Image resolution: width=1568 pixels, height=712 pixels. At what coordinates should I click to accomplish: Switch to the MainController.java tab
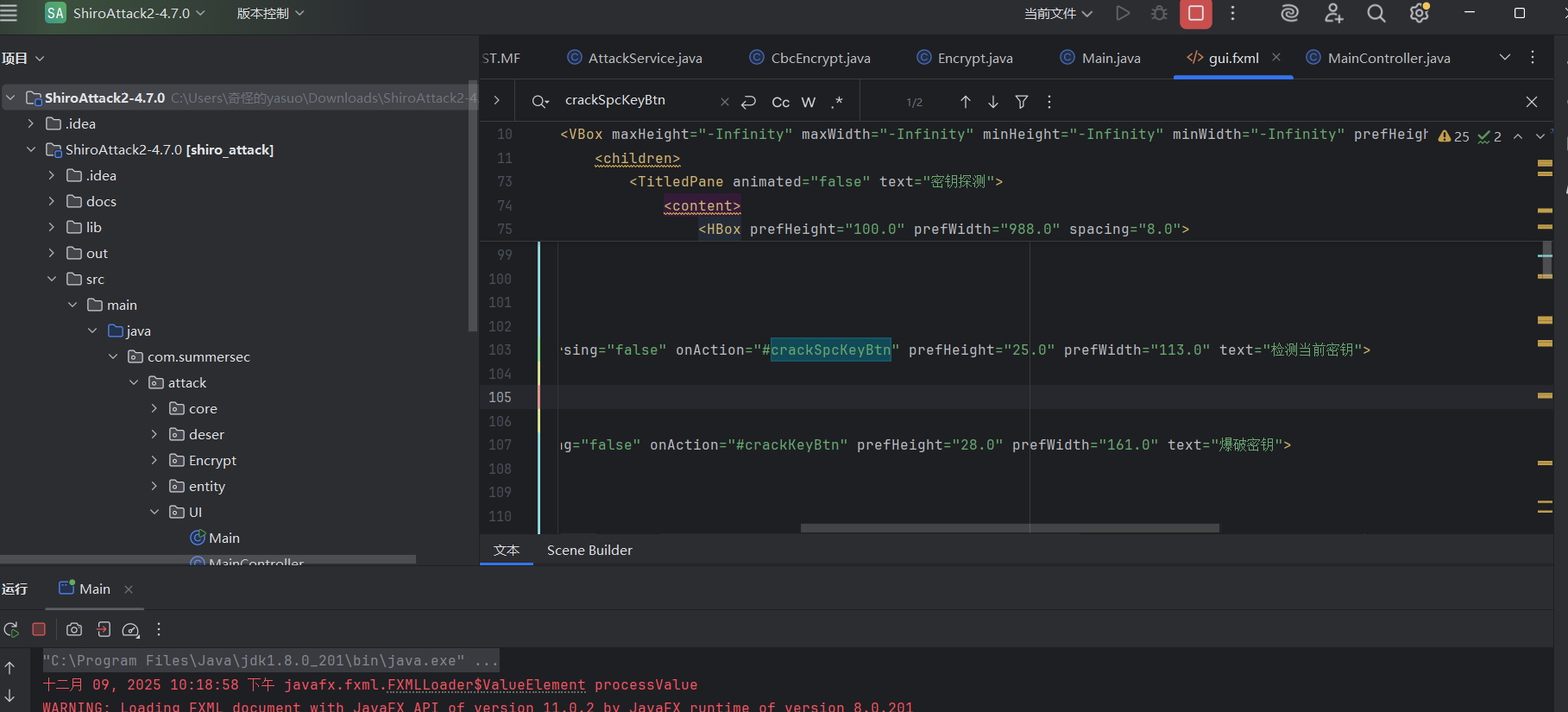(x=1388, y=59)
